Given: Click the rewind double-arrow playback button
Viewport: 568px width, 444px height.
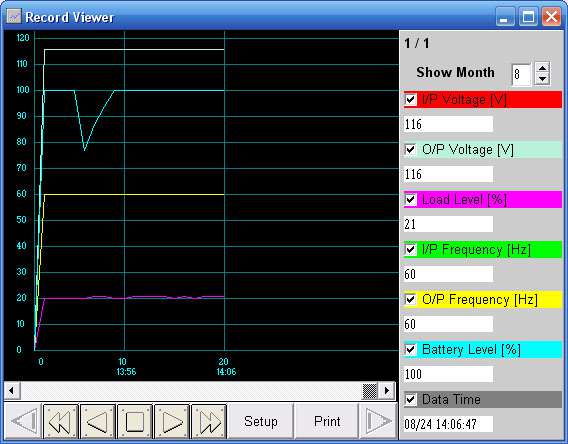Looking at the screenshot, I should (61, 421).
